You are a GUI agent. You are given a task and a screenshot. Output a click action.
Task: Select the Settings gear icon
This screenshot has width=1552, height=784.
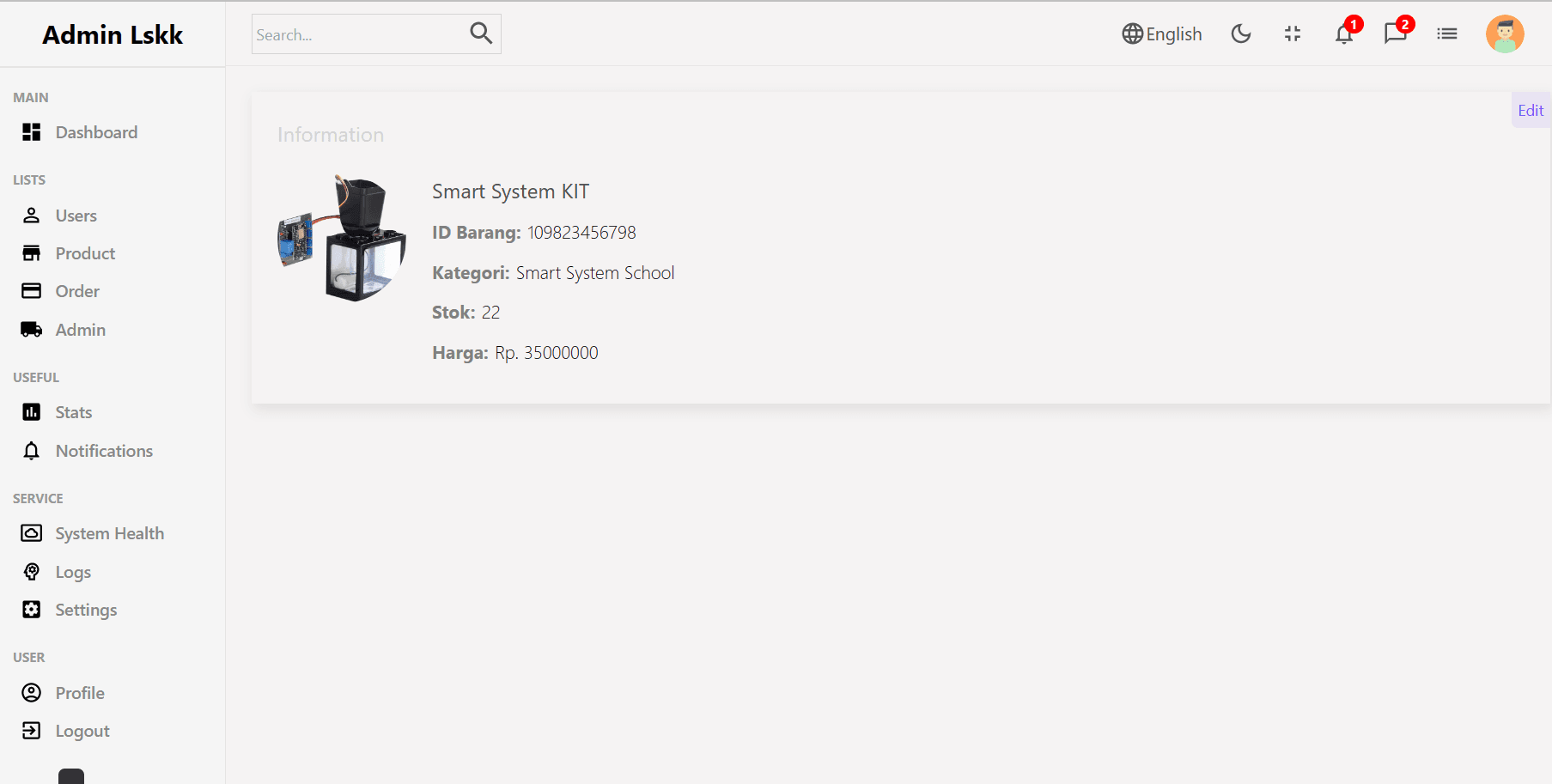pyautogui.click(x=32, y=610)
